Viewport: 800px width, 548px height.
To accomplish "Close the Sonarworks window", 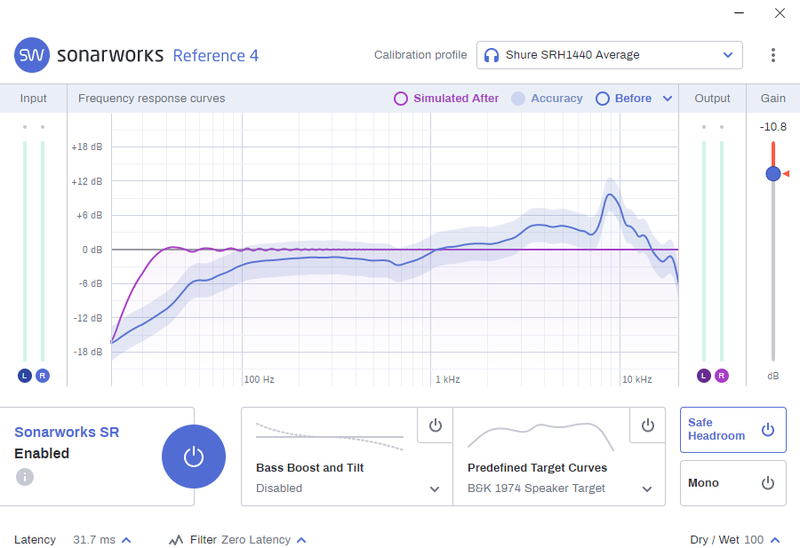I will [780, 13].
